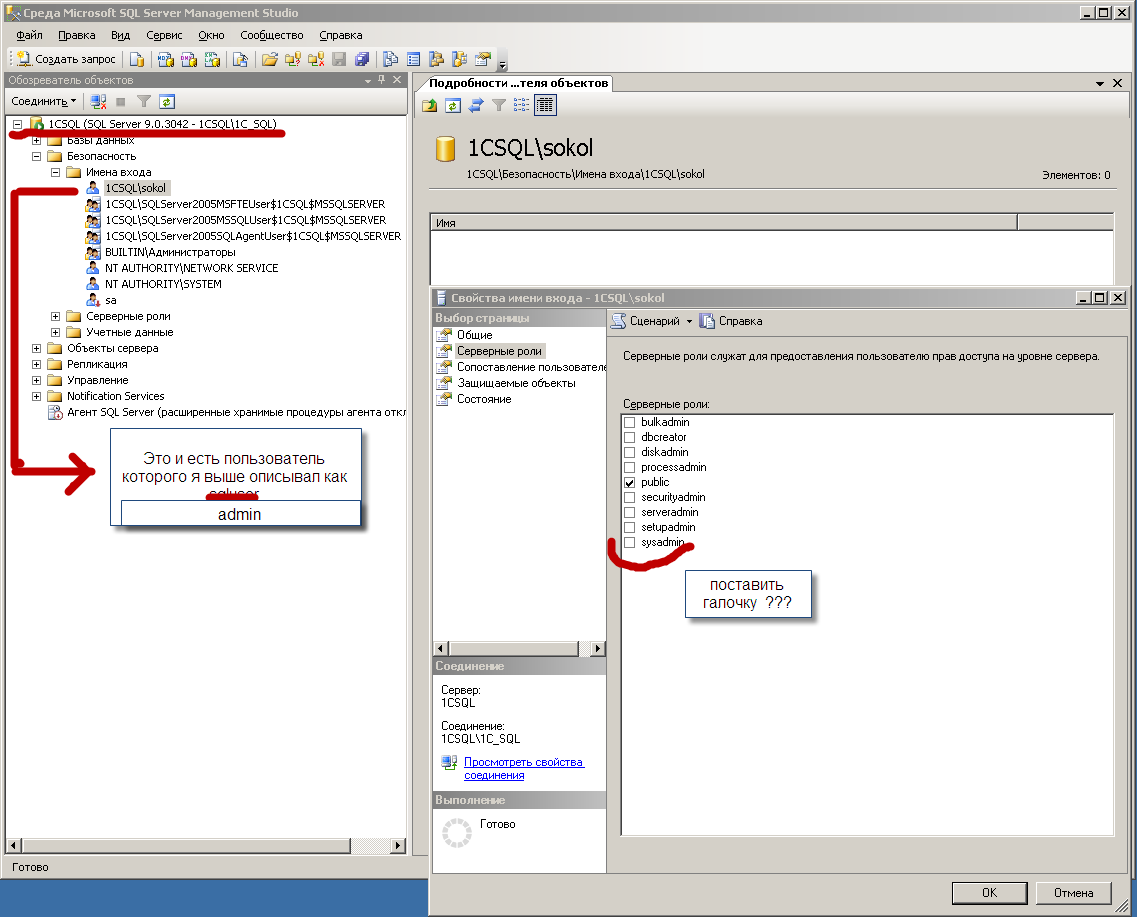Expand the Репликация folder
Screen dimensions: 1137x917
(36, 365)
